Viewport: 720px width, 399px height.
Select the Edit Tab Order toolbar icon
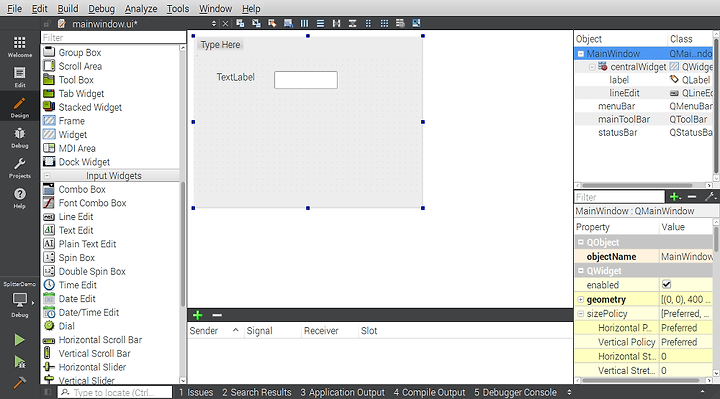click(288, 23)
